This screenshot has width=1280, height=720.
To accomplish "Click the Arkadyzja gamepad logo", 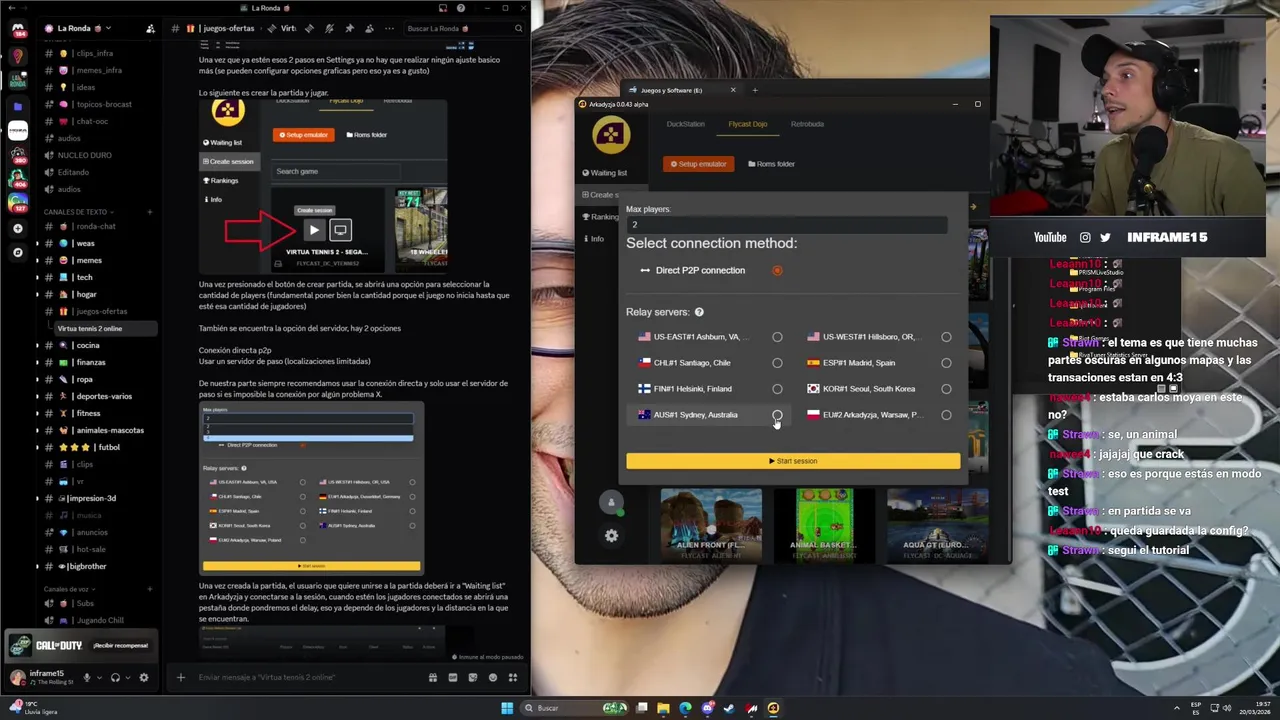I will click(611, 135).
